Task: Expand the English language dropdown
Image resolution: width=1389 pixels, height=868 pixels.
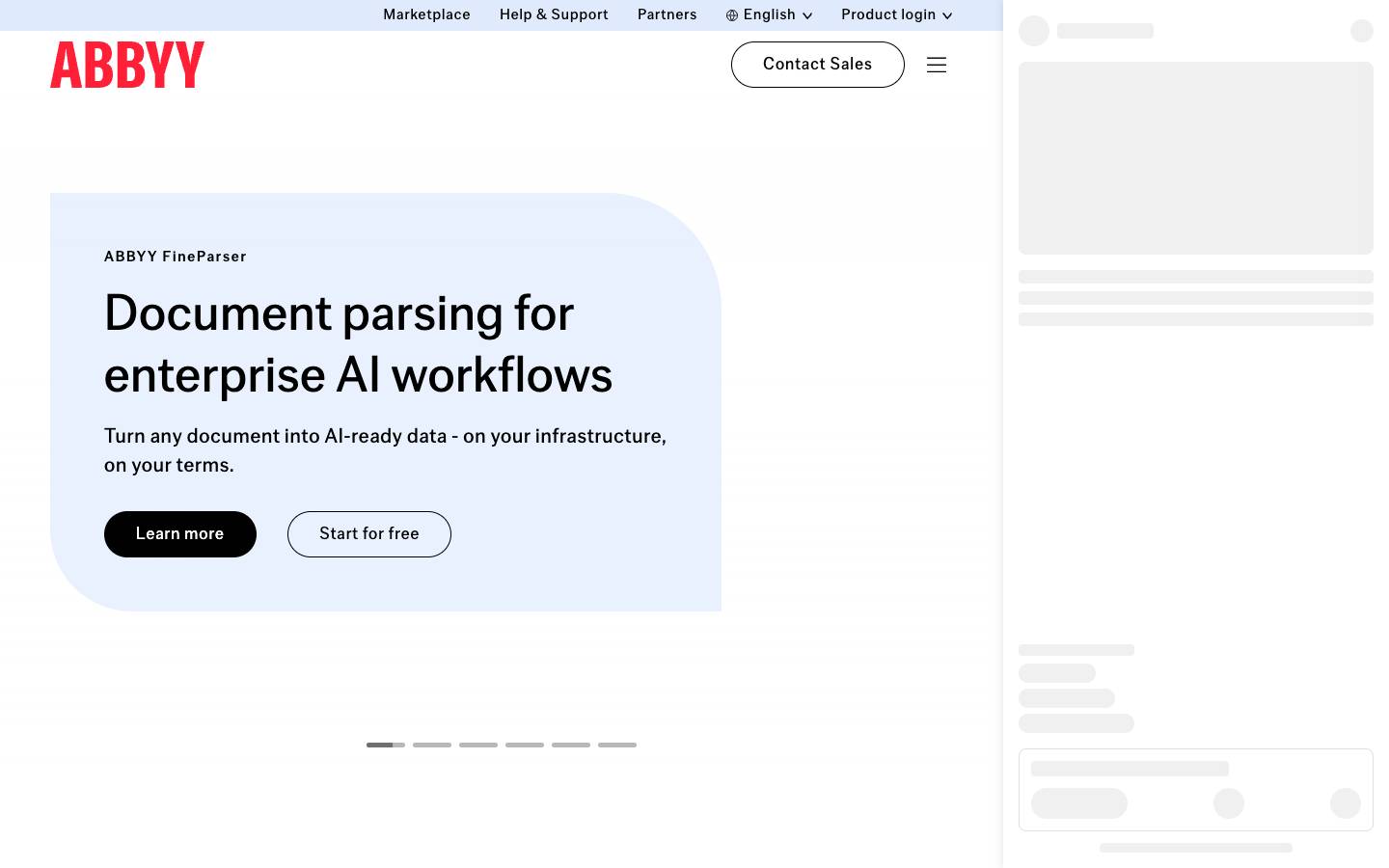Action: [770, 15]
